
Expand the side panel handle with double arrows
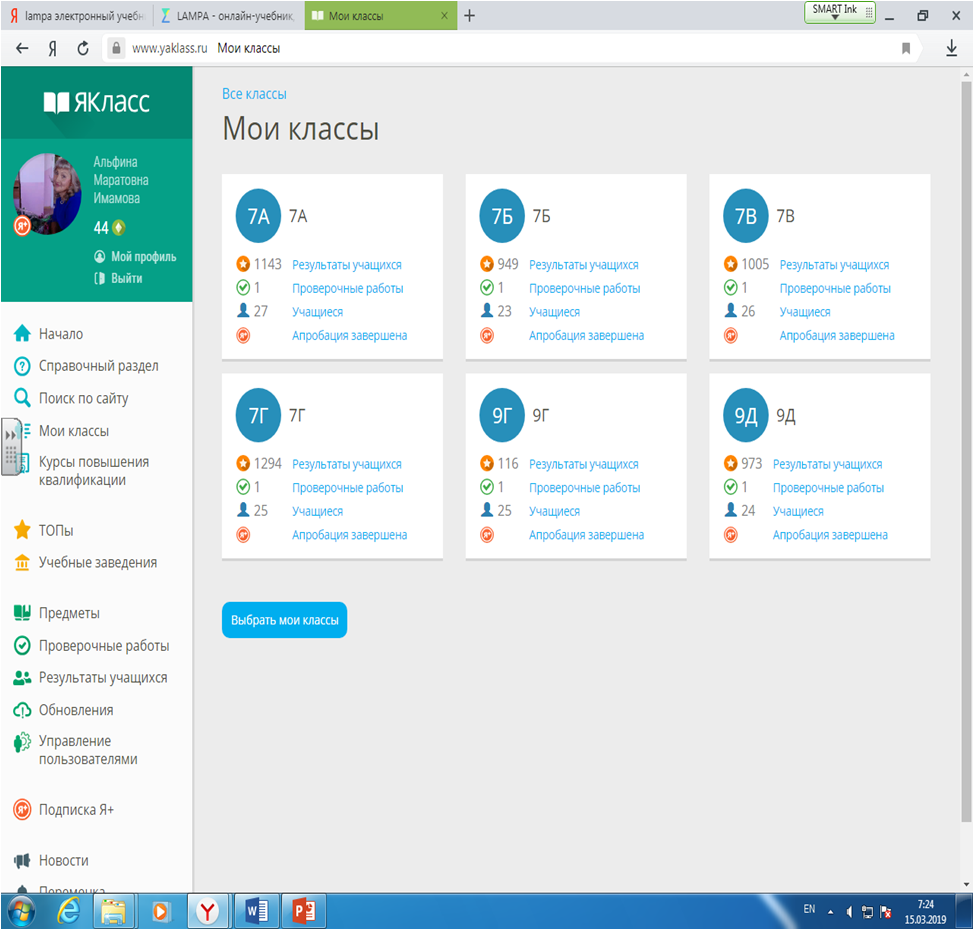click(x=11, y=447)
